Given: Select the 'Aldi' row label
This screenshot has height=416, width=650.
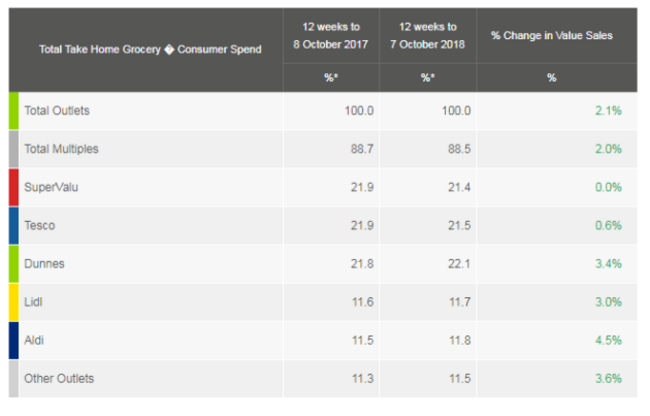Looking at the screenshot, I should coord(34,340).
